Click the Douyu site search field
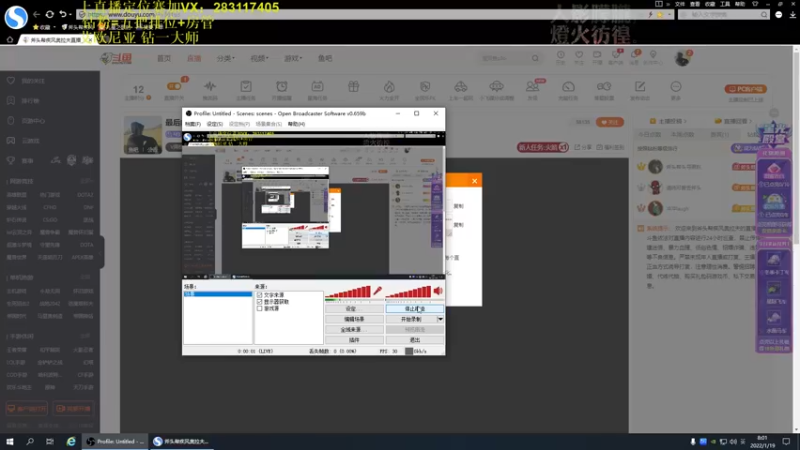The height and width of the screenshot is (450, 800). coord(504,58)
